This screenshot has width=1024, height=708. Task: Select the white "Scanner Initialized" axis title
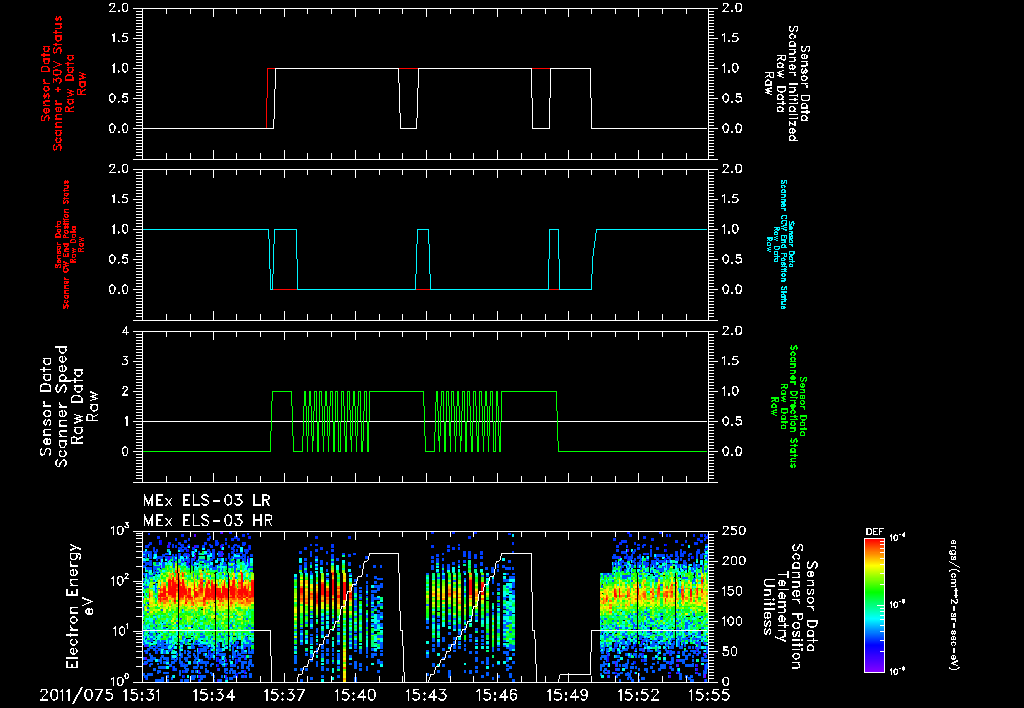click(x=792, y=84)
